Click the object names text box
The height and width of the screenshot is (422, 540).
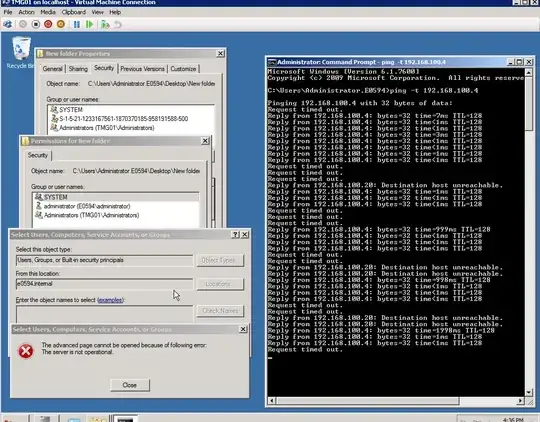coord(104,314)
